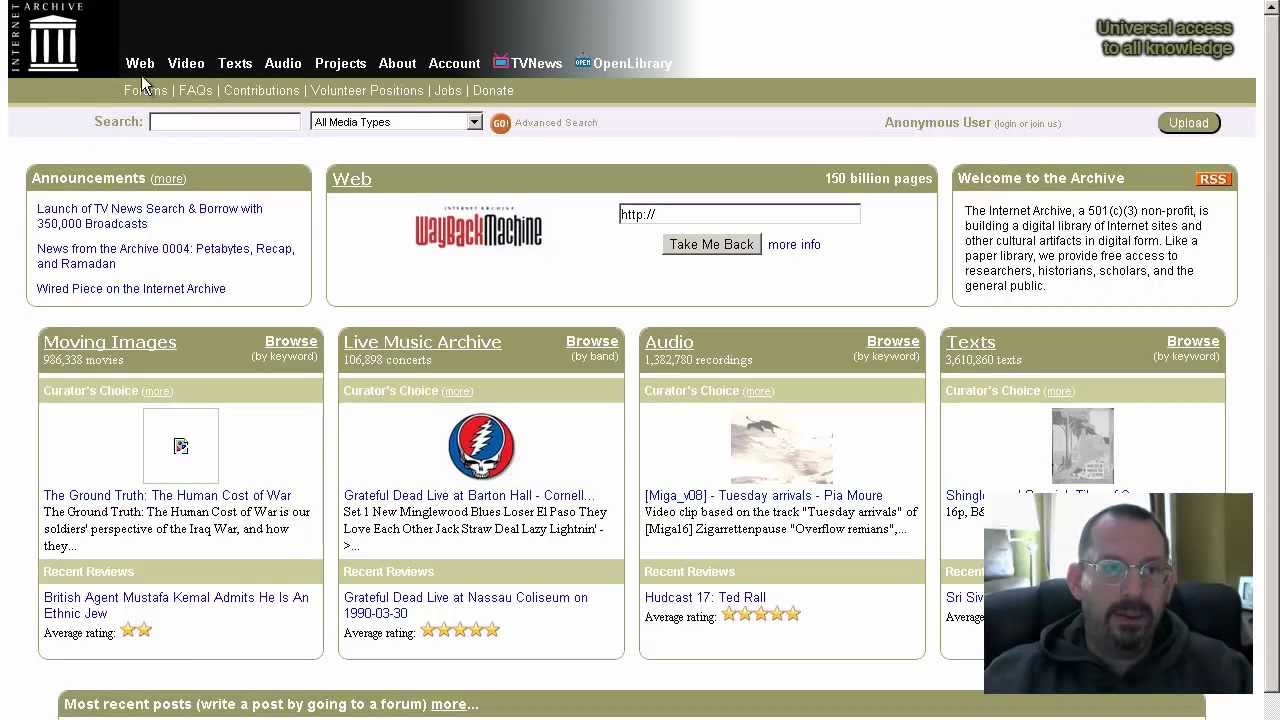Viewport: 1280px width, 720px height.
Task: Open News from the Archive 0004 announcement
Action: [166, 256]
